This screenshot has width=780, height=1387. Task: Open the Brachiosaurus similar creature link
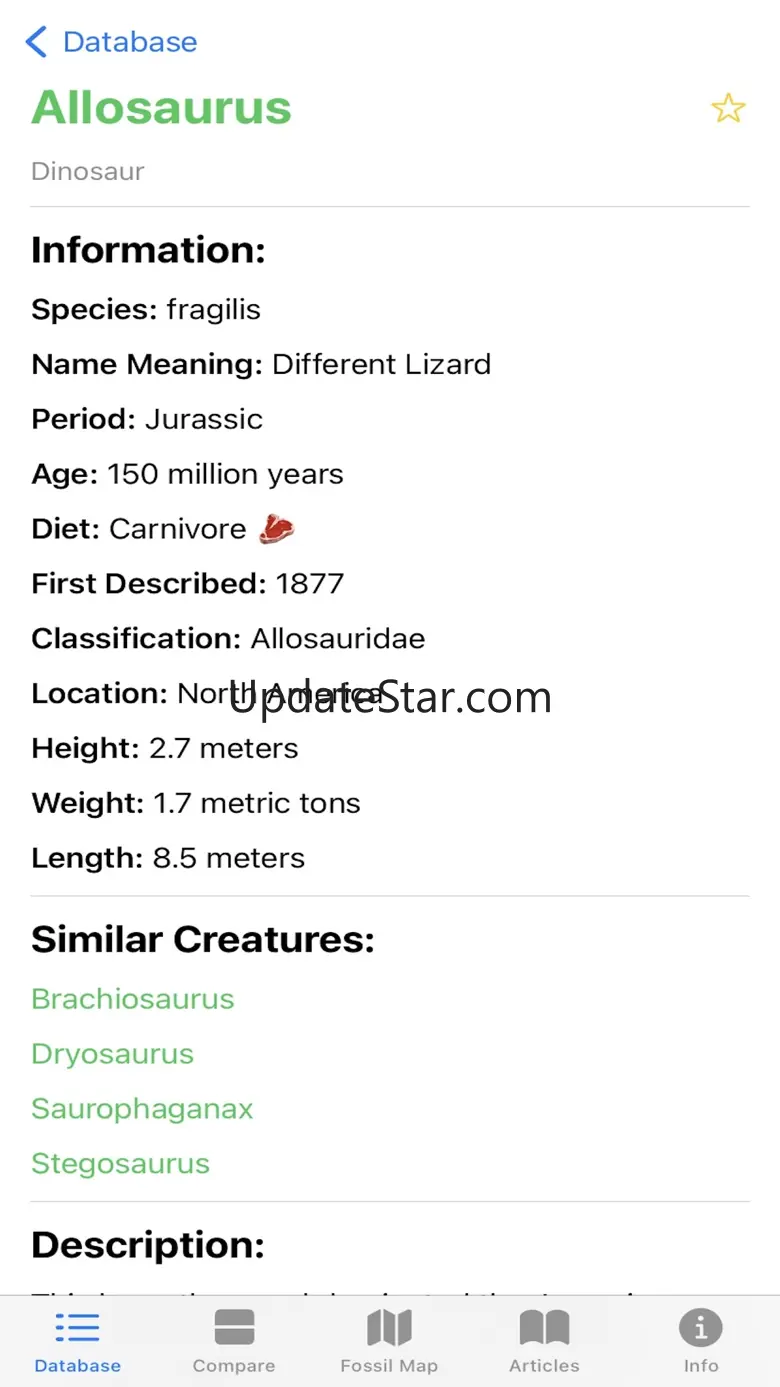133,999
